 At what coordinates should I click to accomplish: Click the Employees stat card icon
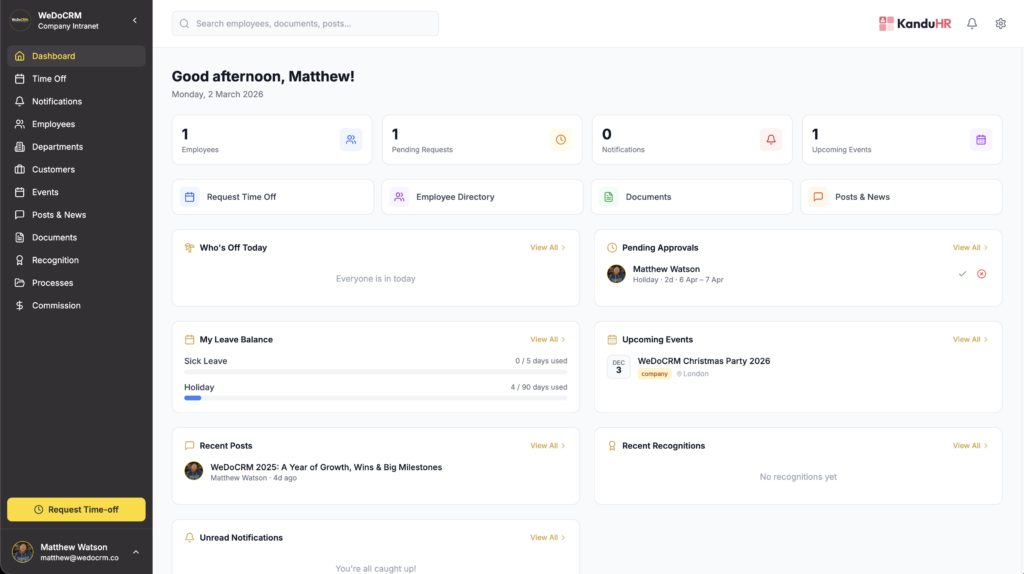[x=351, y=140]
